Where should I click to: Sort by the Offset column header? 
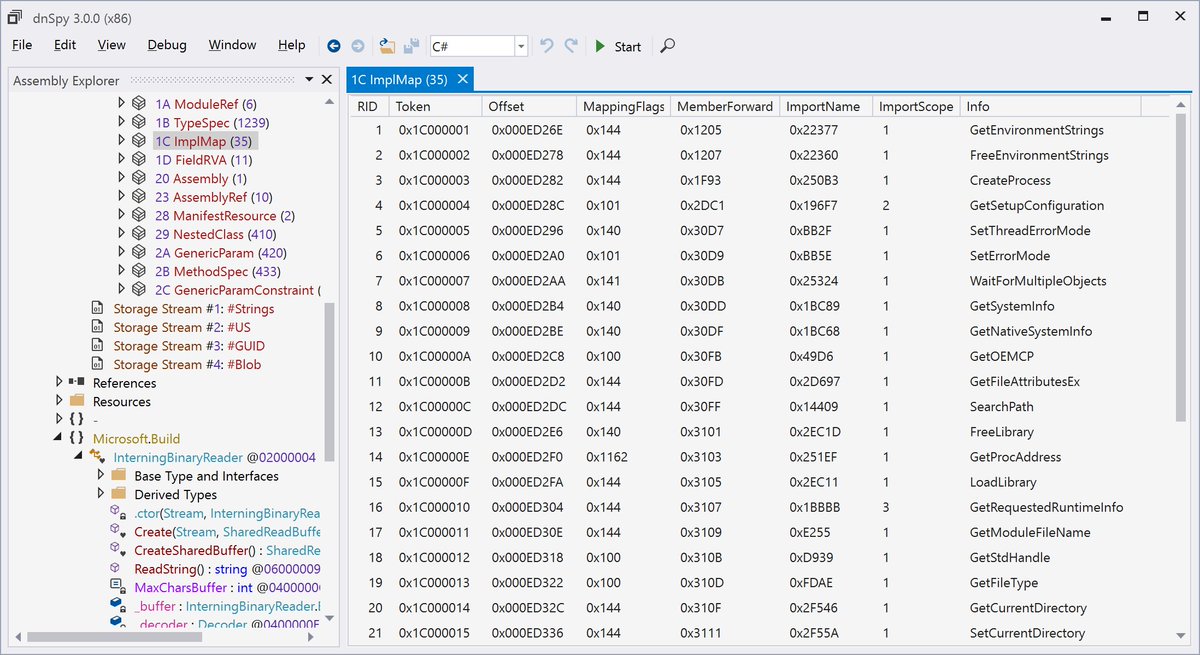(x=527, y=106)
